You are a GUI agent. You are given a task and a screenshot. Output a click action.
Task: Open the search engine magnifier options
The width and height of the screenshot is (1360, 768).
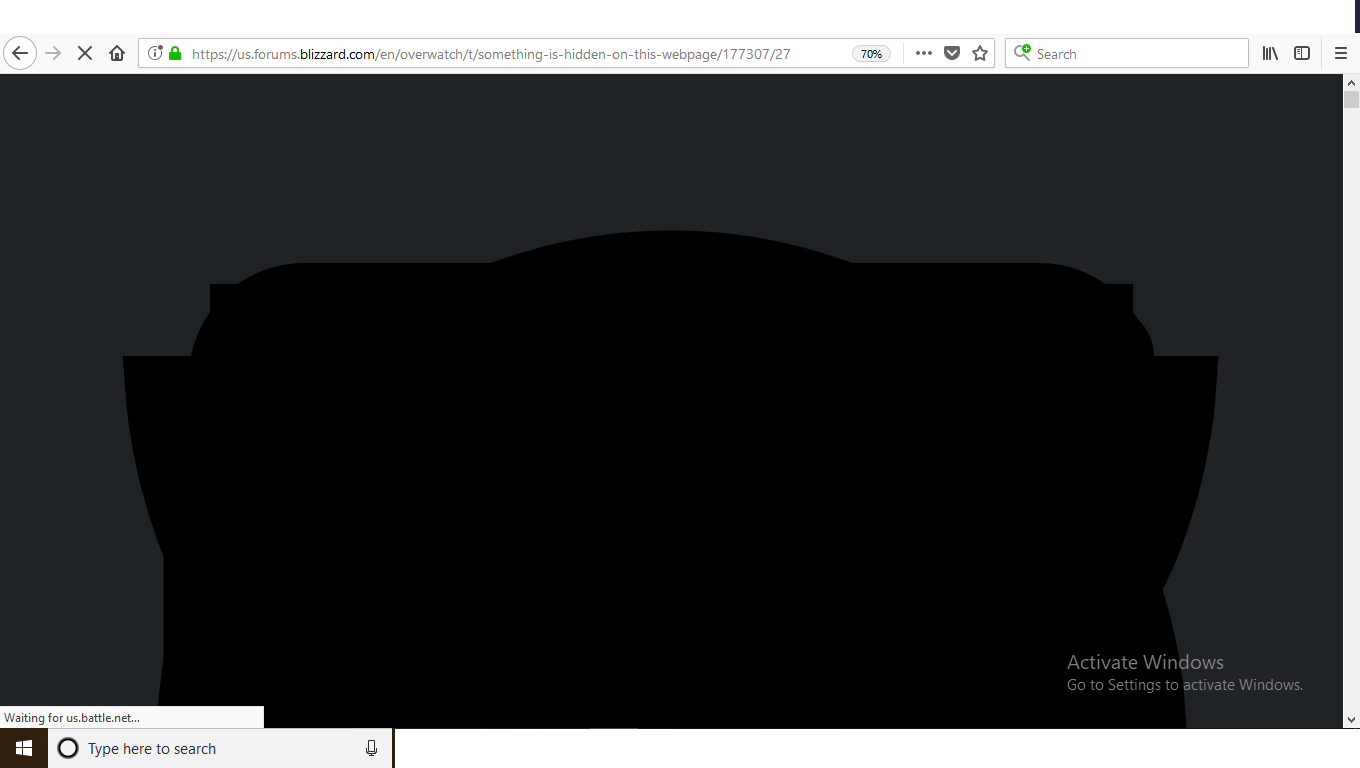[x=1022, y=53]
